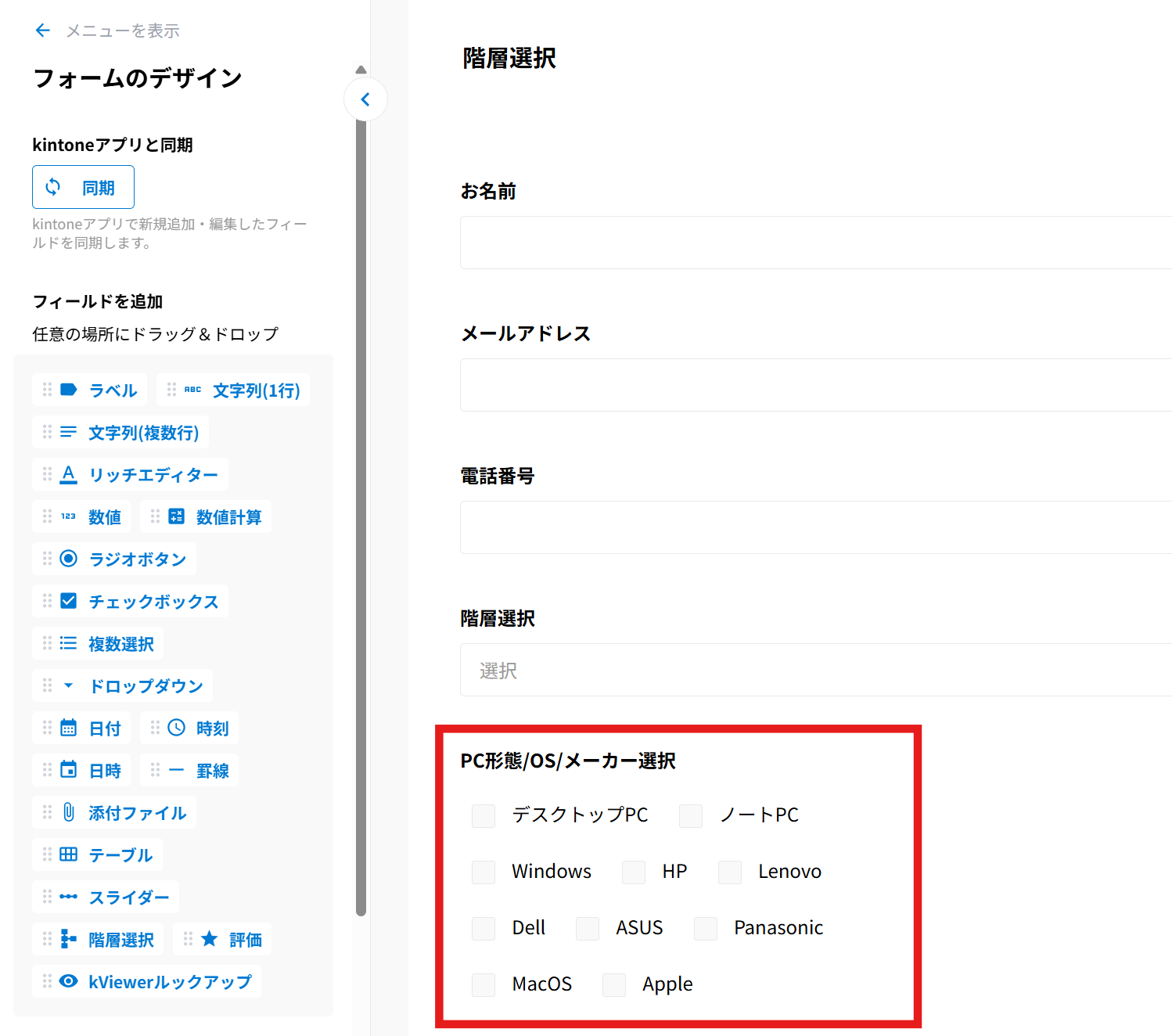Viewport: 1172px width, 1036px height.
Task: Check the デスクトップPC checkbox
Action: [484, 816]
